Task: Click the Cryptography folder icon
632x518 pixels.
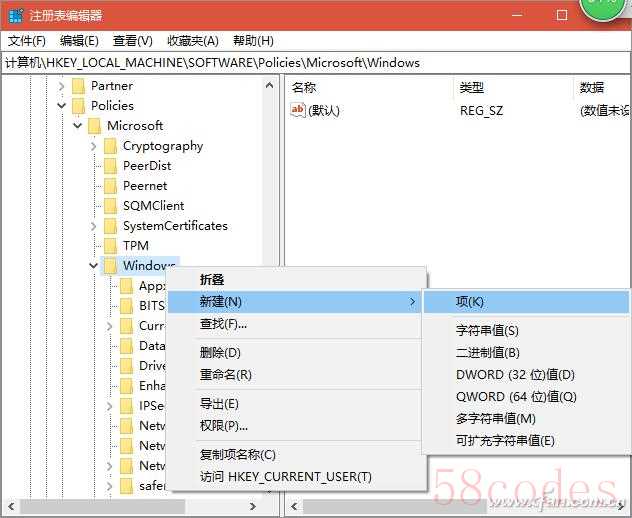Action: coord(110,146)
